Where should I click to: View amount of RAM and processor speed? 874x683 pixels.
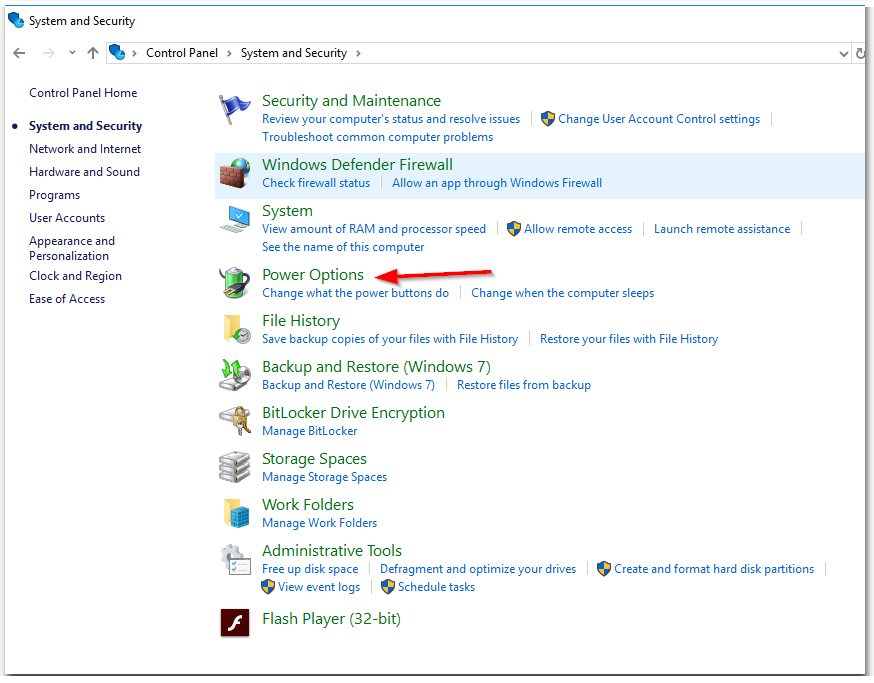pos(374,229)
